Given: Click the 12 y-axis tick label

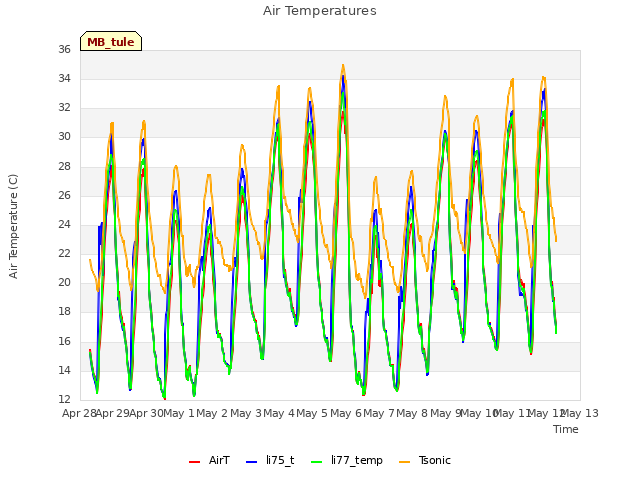Looking at the screenshot, I should pyautogui.click(x=64, y=399).
